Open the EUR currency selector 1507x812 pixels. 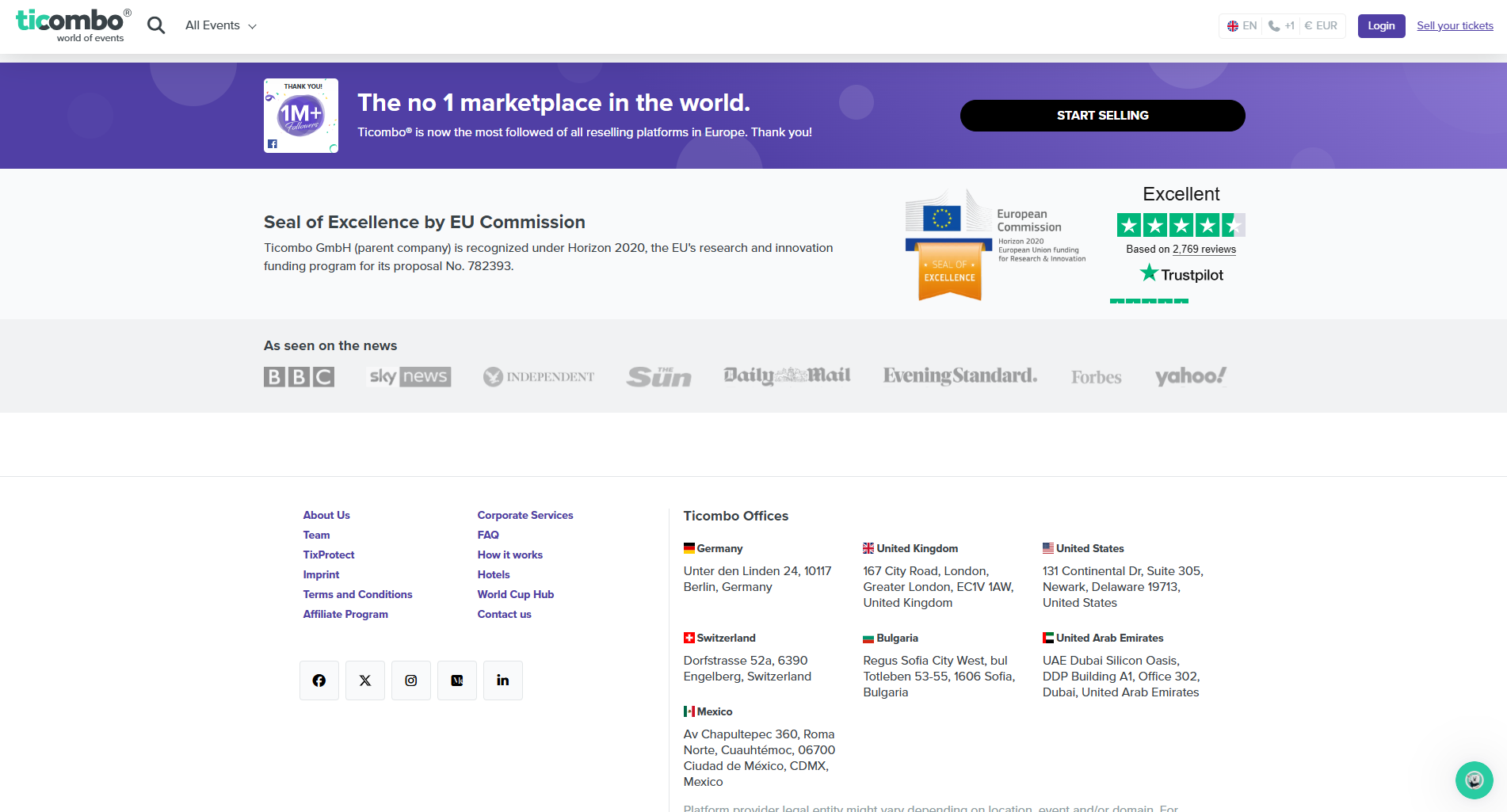[1321, 25]
